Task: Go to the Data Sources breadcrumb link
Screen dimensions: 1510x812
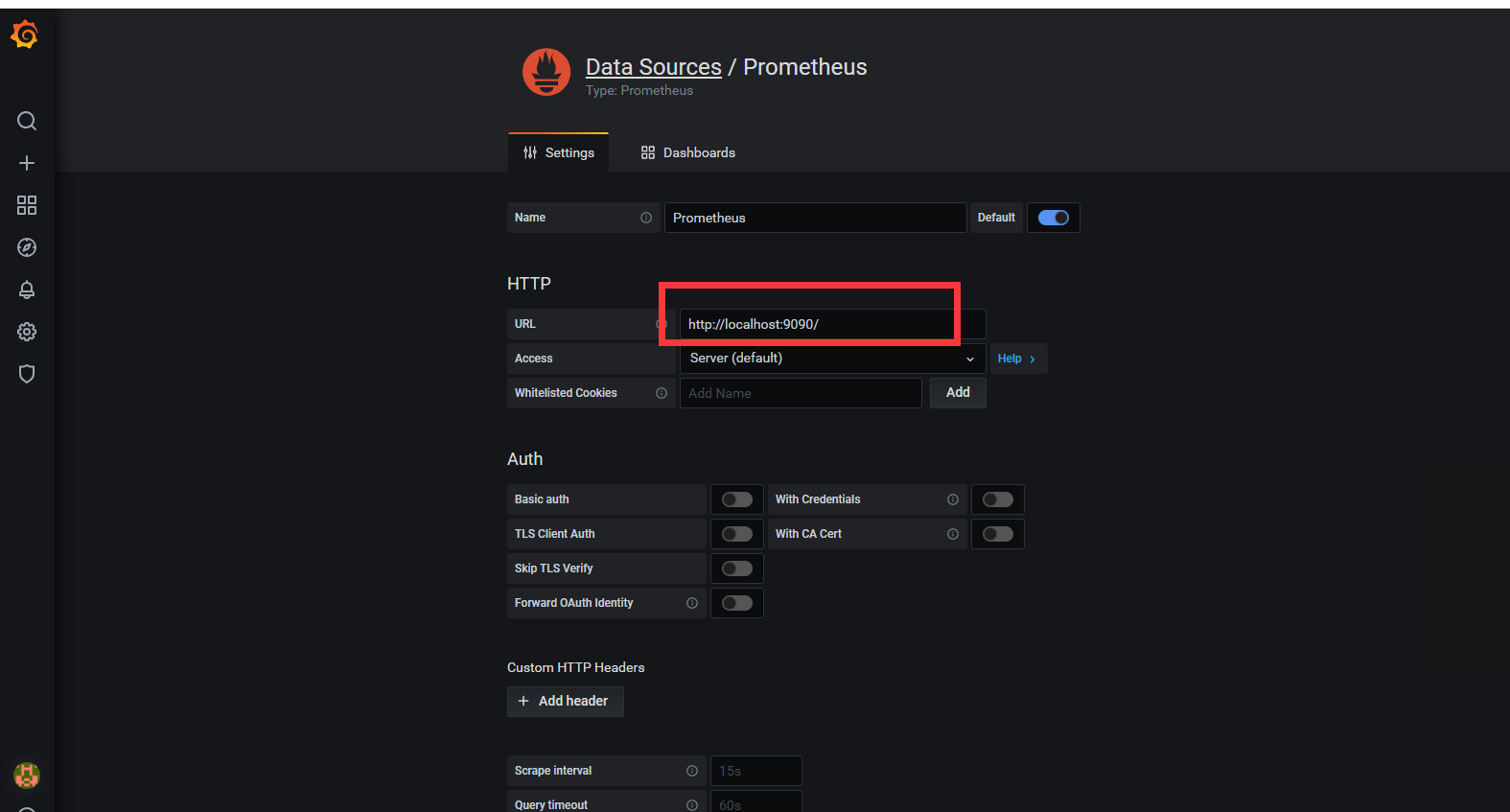Action: pos(654,67)
